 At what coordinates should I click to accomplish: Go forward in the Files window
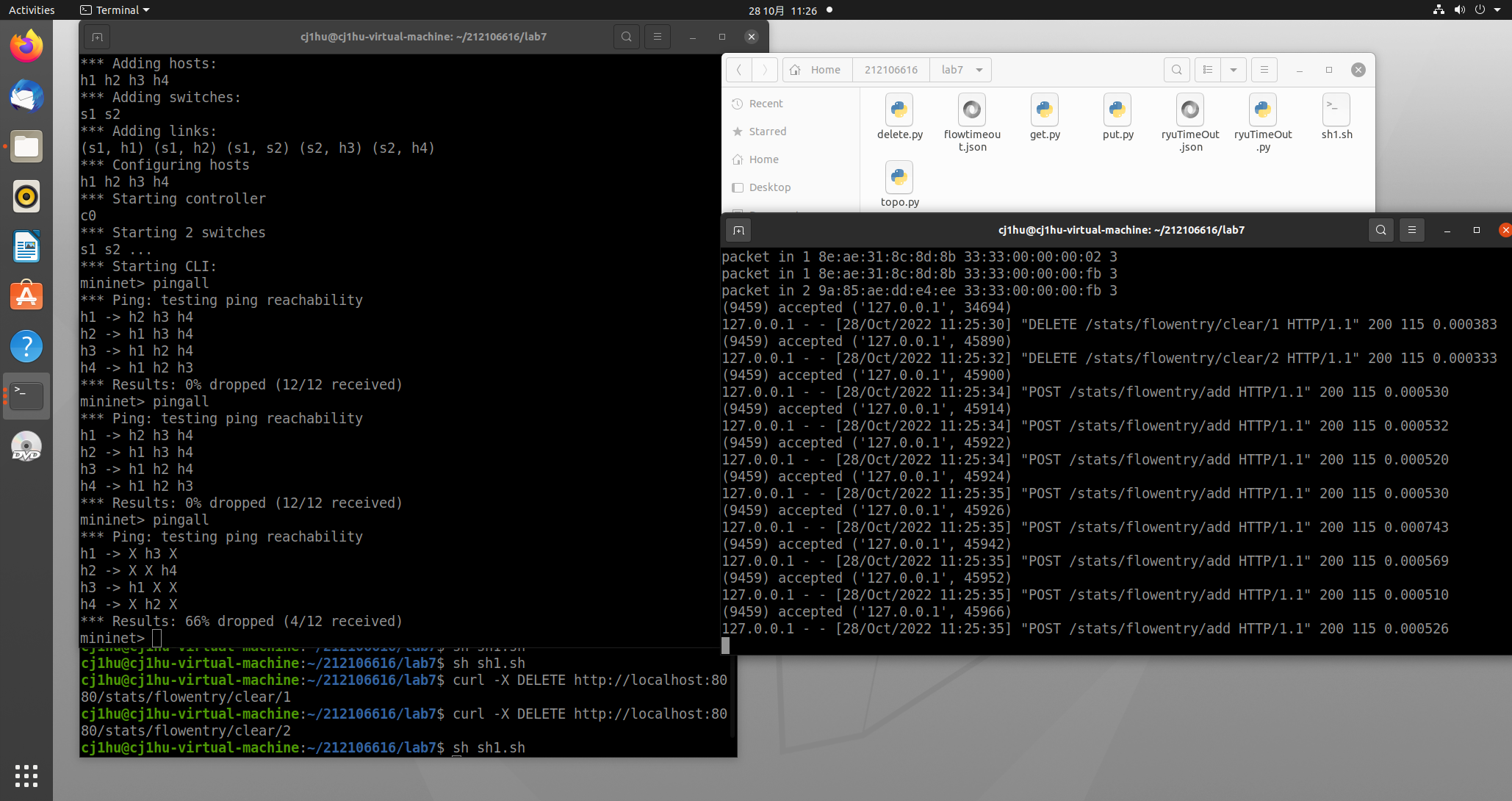point(765,70)
